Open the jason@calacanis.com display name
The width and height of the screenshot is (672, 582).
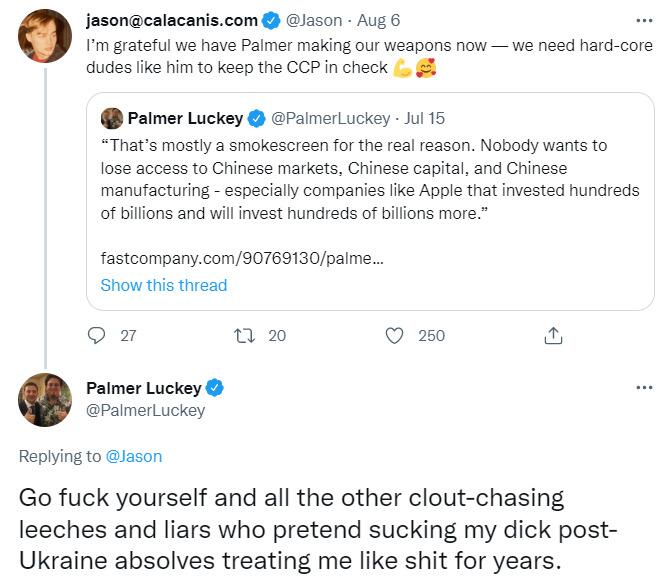tap(172, 20)
